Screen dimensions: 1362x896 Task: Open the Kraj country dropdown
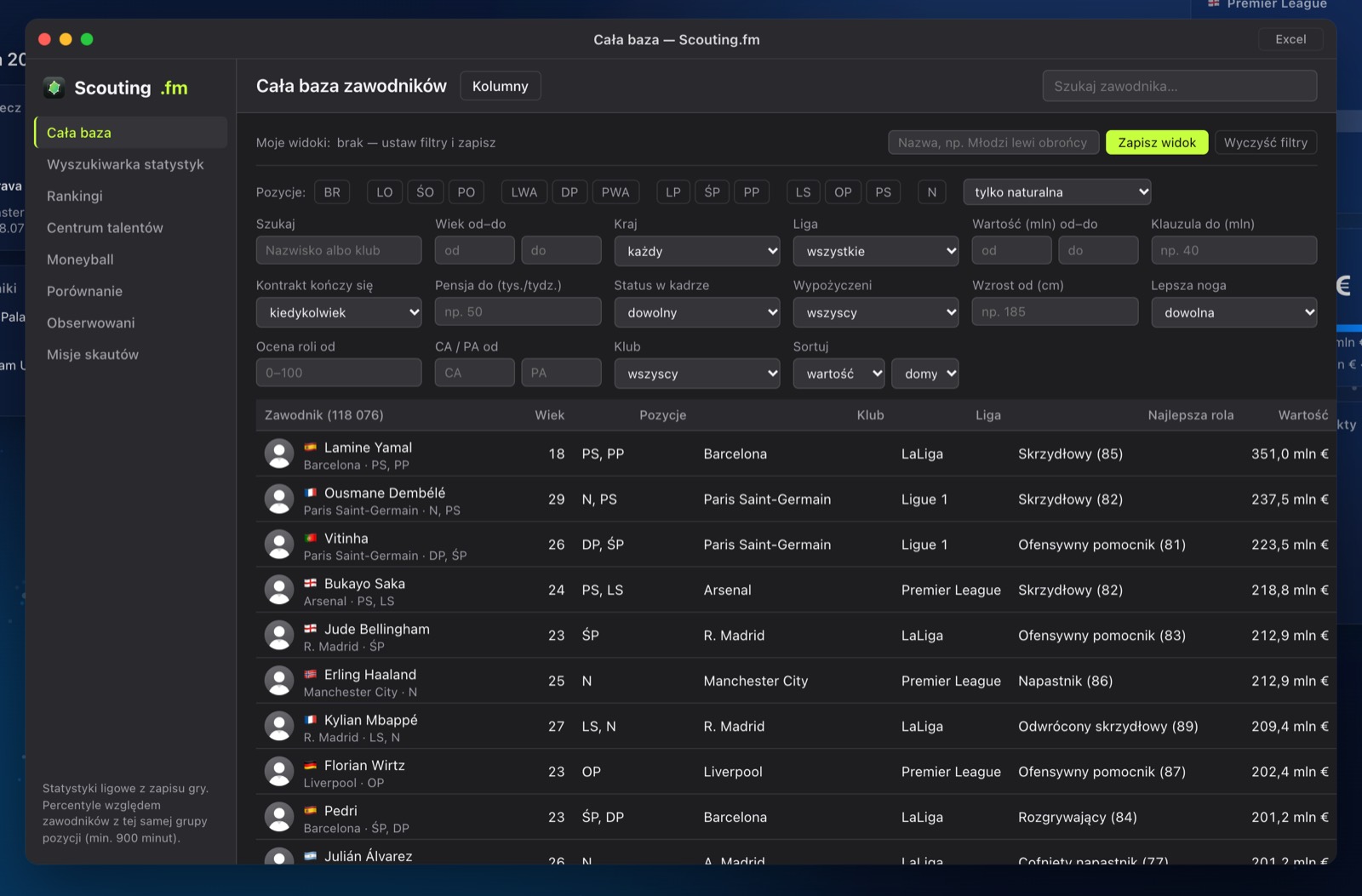click(697, 251)
